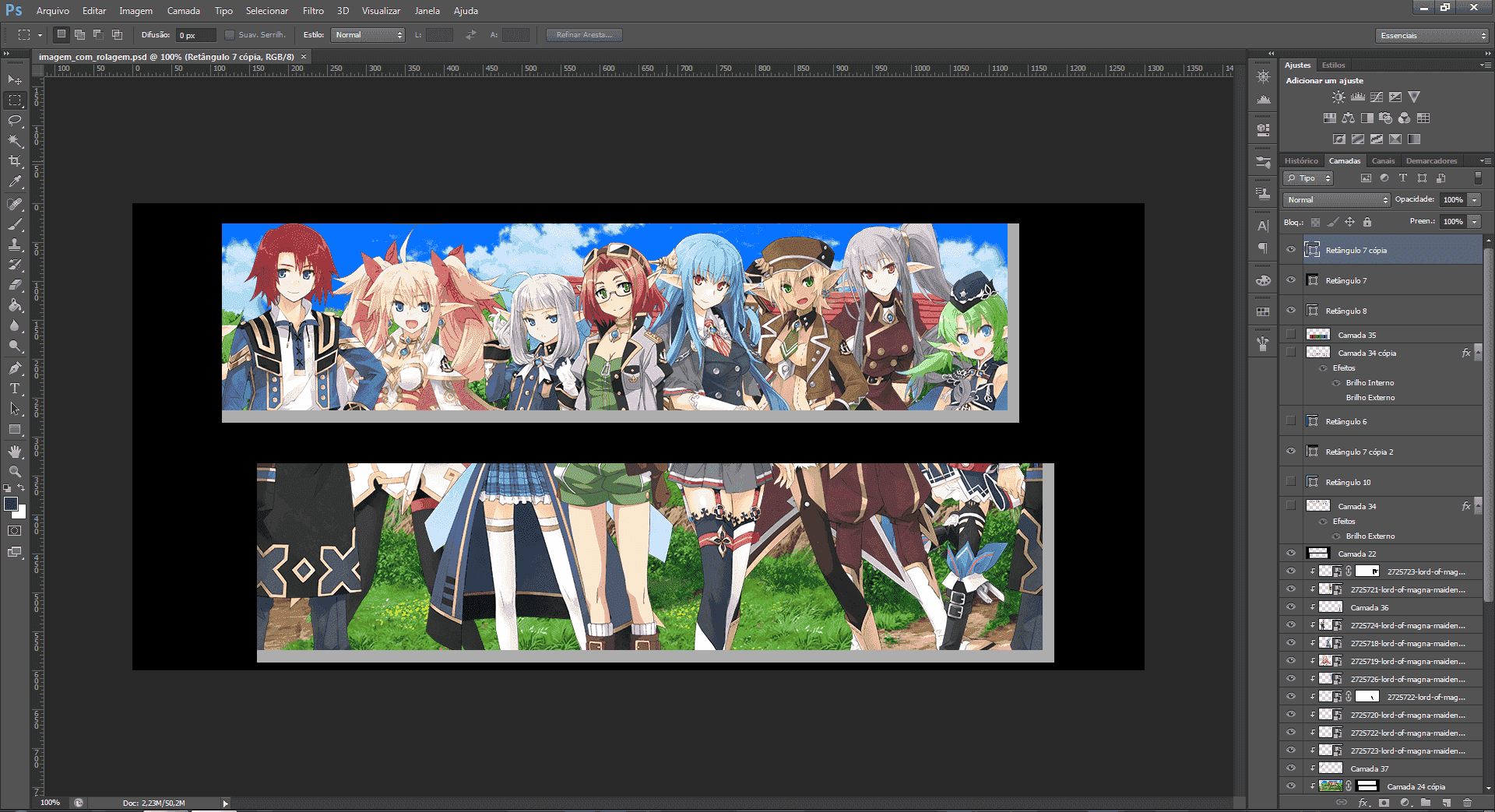Show the Camada 35 layer

[1291, 335]
